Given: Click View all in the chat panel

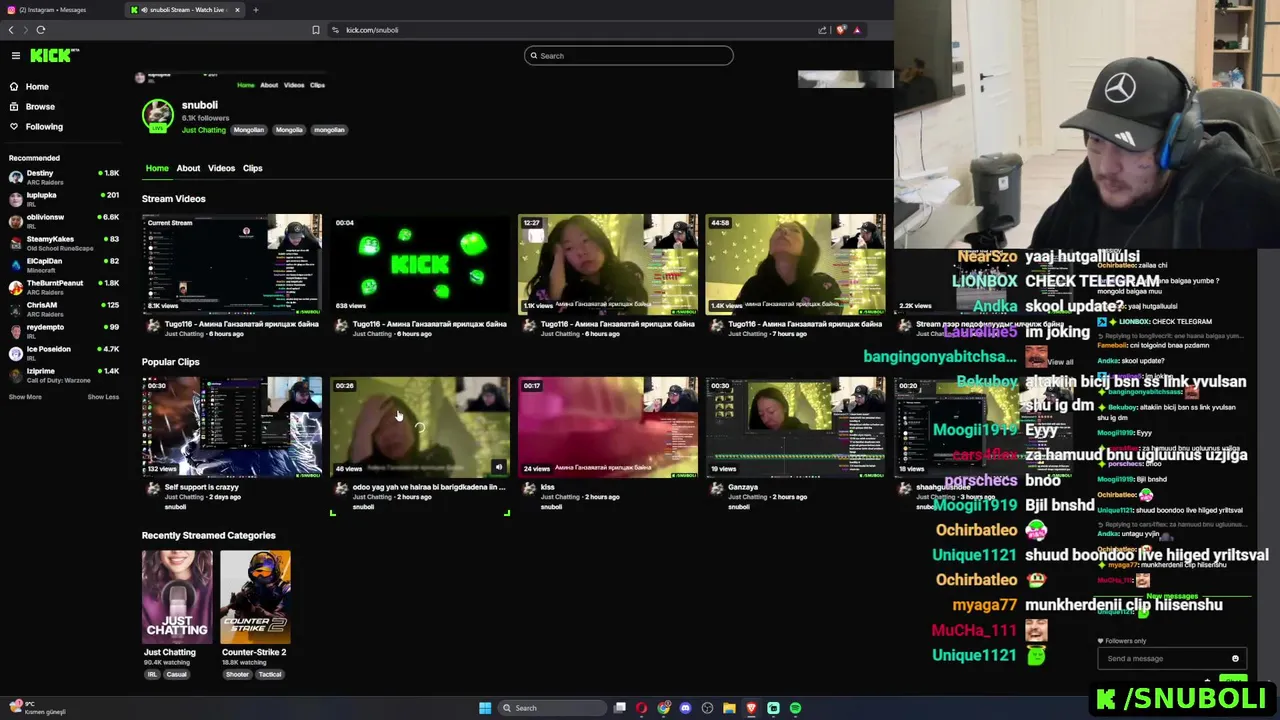Looking at the screenshot, I should [1060, 362].
